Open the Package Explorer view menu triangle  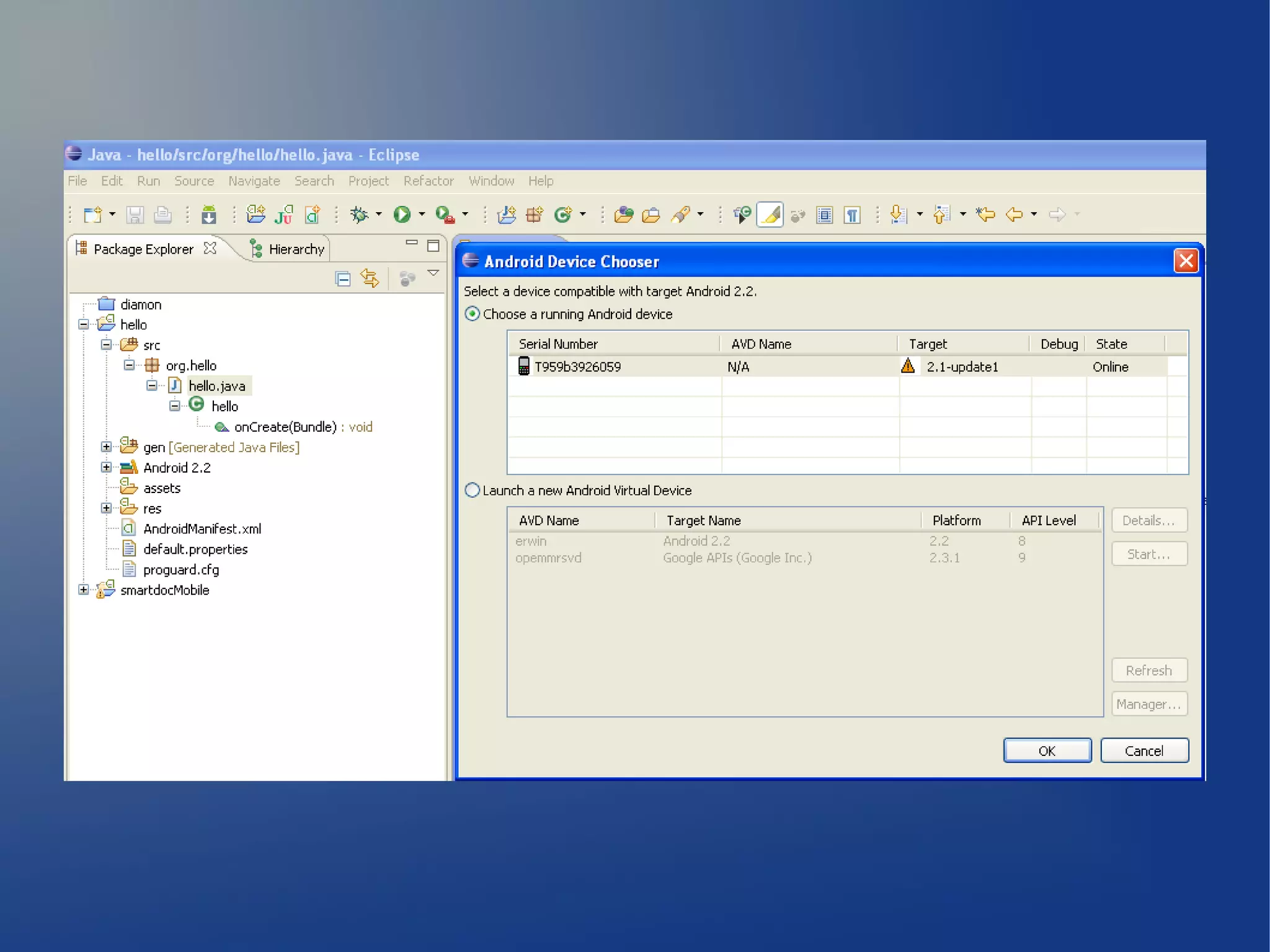433,273
